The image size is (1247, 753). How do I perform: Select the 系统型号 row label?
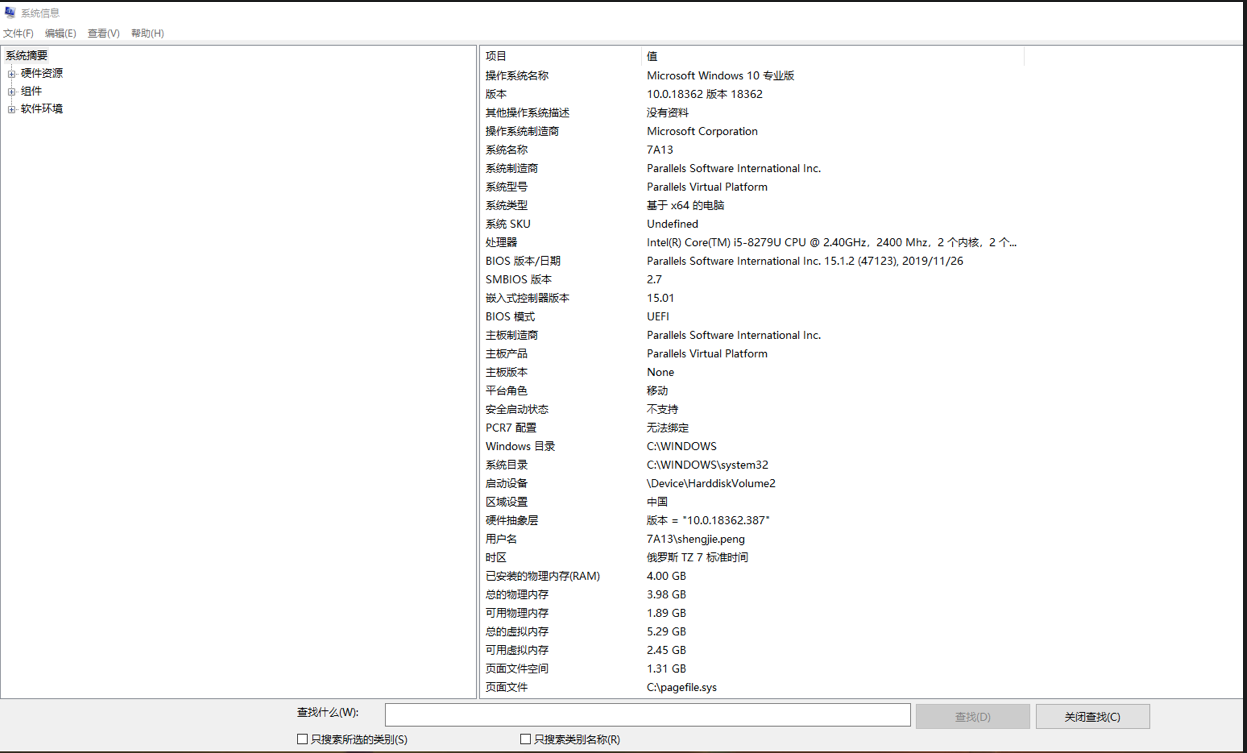(506, 187)
